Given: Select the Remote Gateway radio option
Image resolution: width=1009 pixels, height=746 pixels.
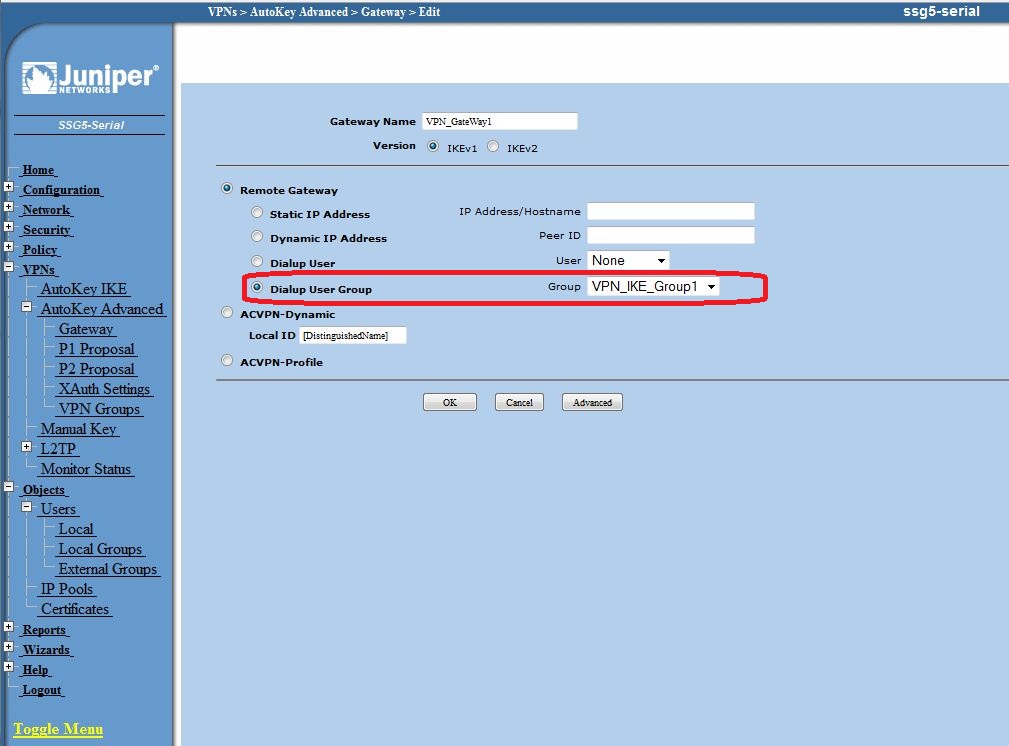Looking at the screenshot, I should click(x=227, y=189).
